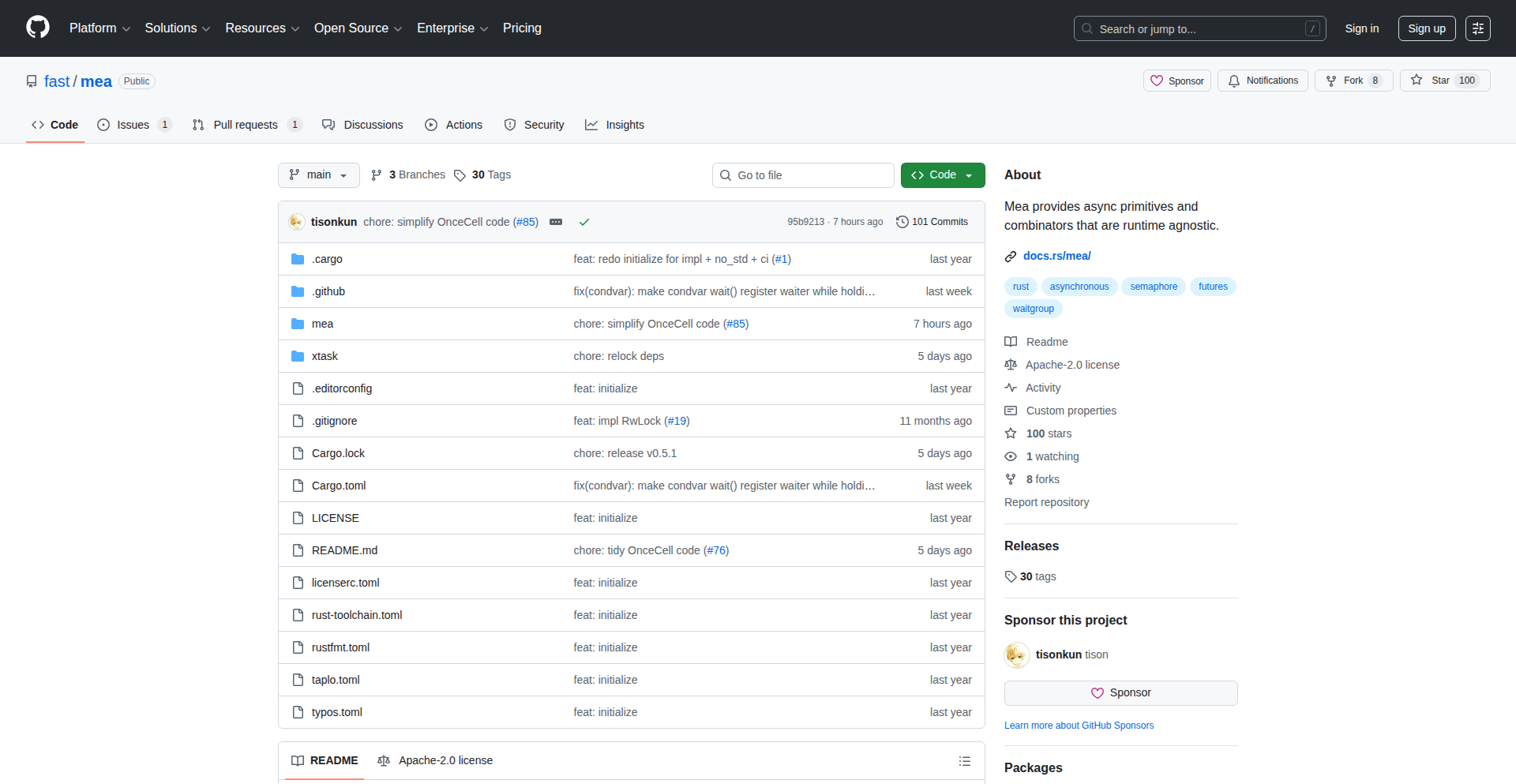Expand the green Code dropdown
Viewport: 1516px width, 784px height.
[x=970, y=174]
